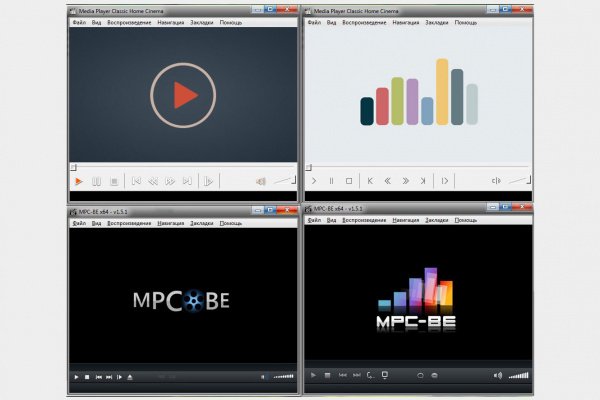This screenshot has height=400, width=600.
Task: Open Помощь menu in film-reel-logo MPC-BE window
Action: pos(231,223)
